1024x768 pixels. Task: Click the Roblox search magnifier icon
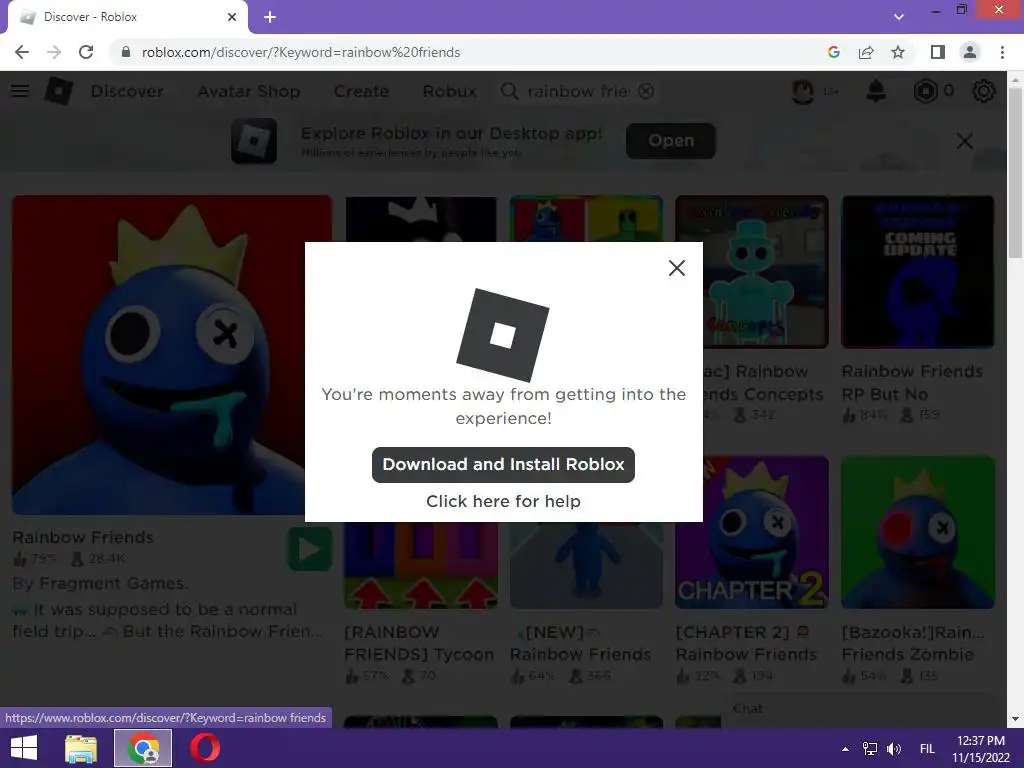(509, 91)
